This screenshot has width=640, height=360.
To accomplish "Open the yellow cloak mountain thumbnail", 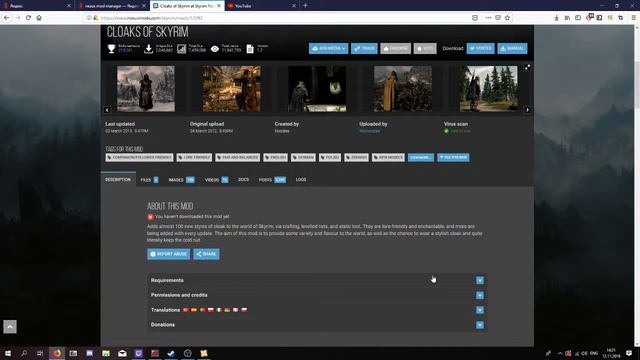I will 403,89.
